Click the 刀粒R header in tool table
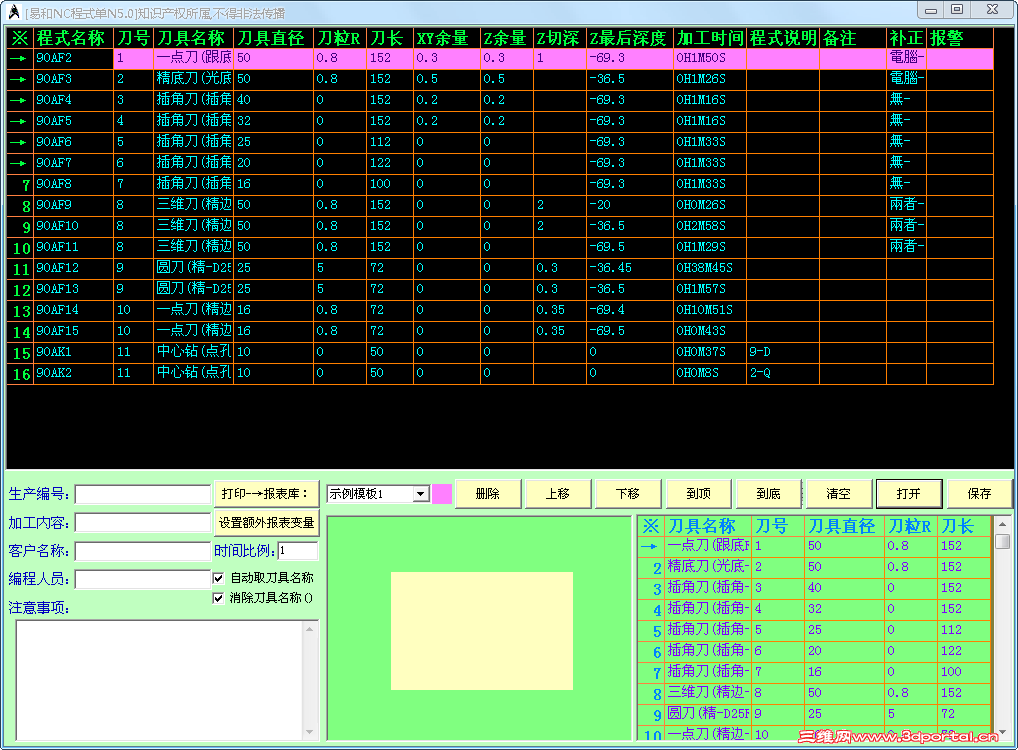The width and height of the screenshot is (1018, 750). (x=911, y=526)
